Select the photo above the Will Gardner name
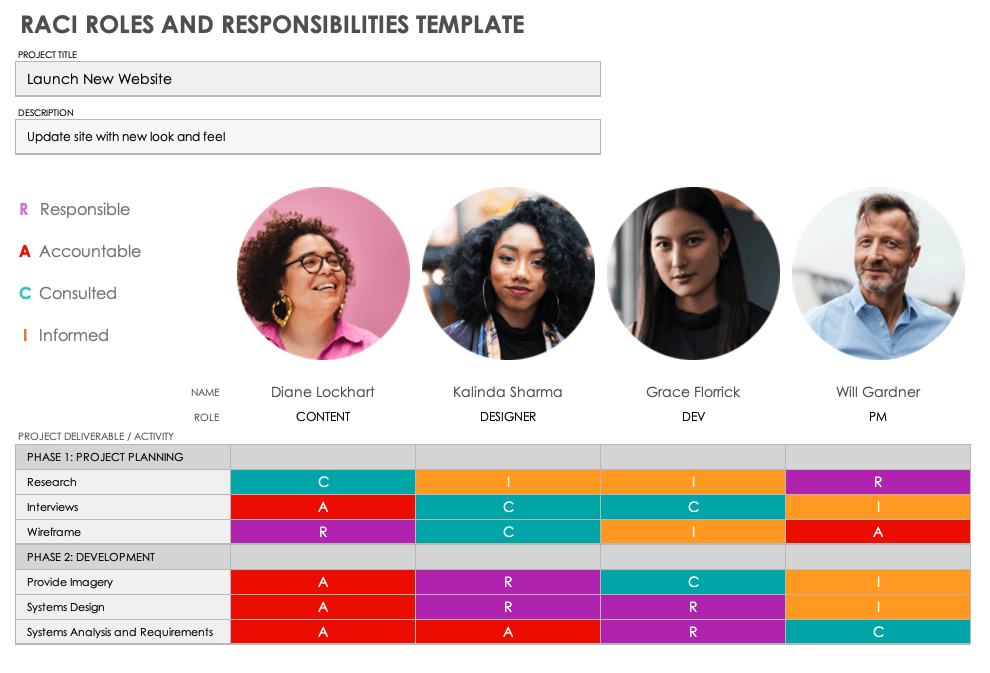 coord(878,273)
